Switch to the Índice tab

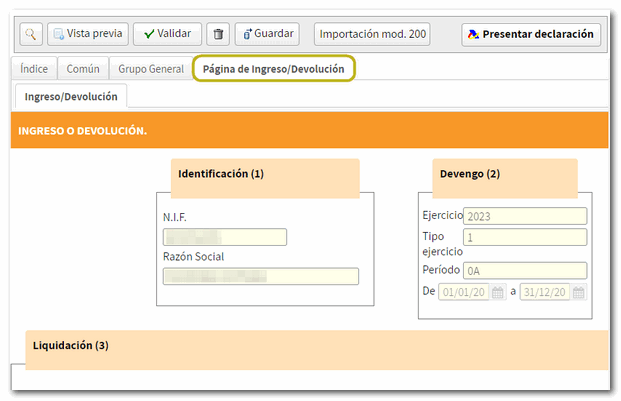click(x=34, y=69)
